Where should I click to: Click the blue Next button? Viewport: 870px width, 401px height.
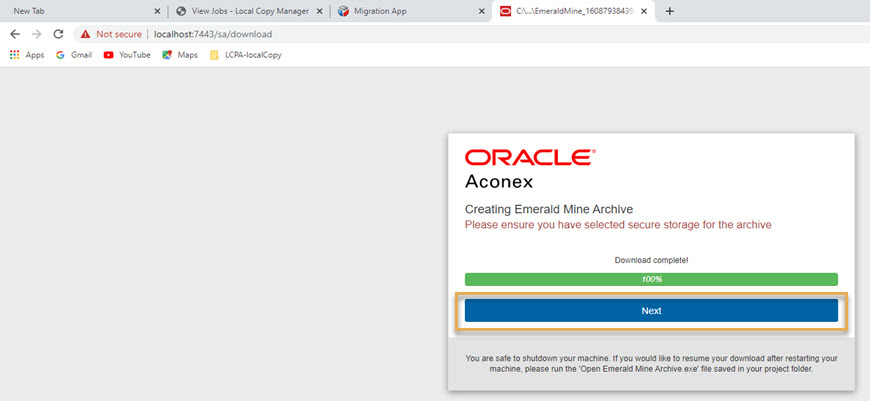coord(651,311)
